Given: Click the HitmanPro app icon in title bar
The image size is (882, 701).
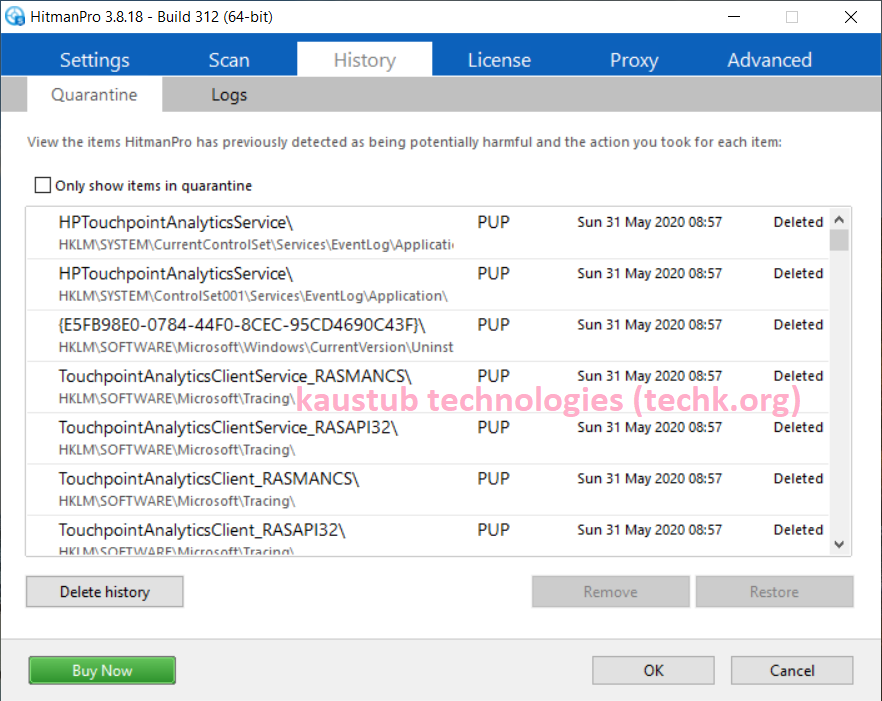Looking at the screenshot, I should 15,16.
